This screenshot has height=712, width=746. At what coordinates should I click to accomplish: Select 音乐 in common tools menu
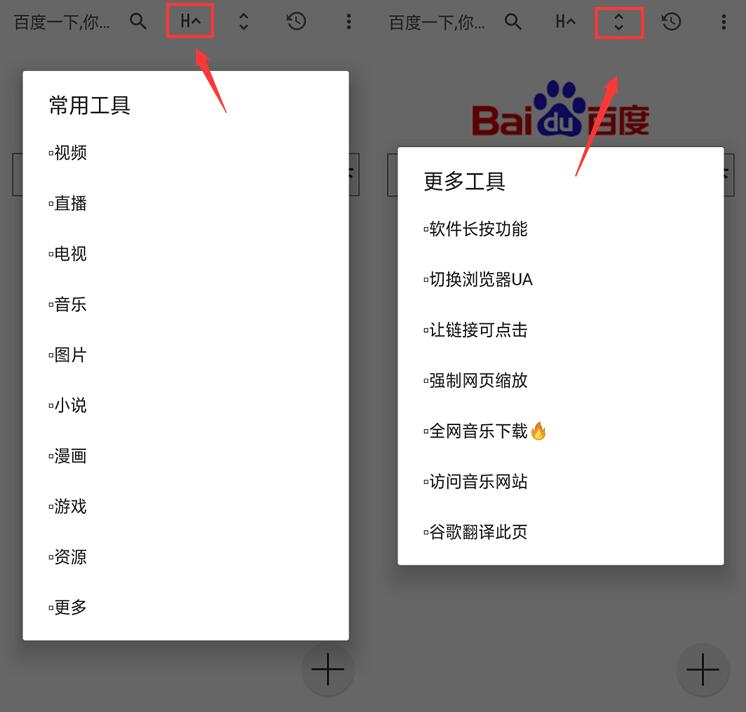point(68,304)
